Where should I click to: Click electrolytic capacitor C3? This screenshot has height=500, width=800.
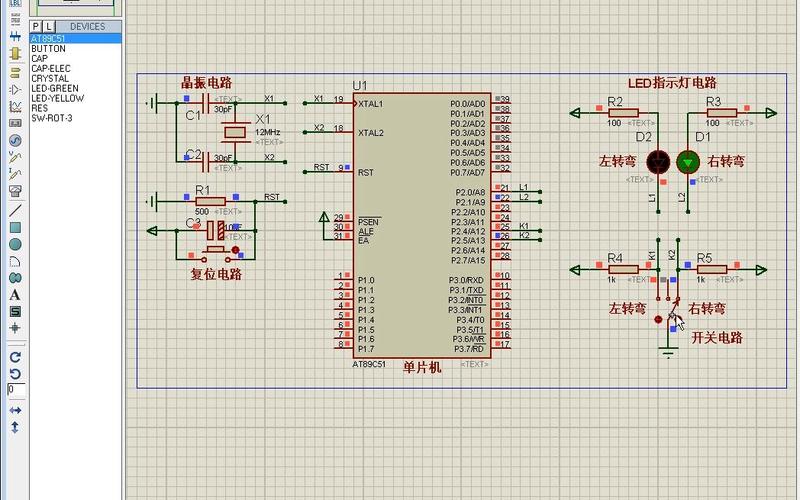[215, 231]
